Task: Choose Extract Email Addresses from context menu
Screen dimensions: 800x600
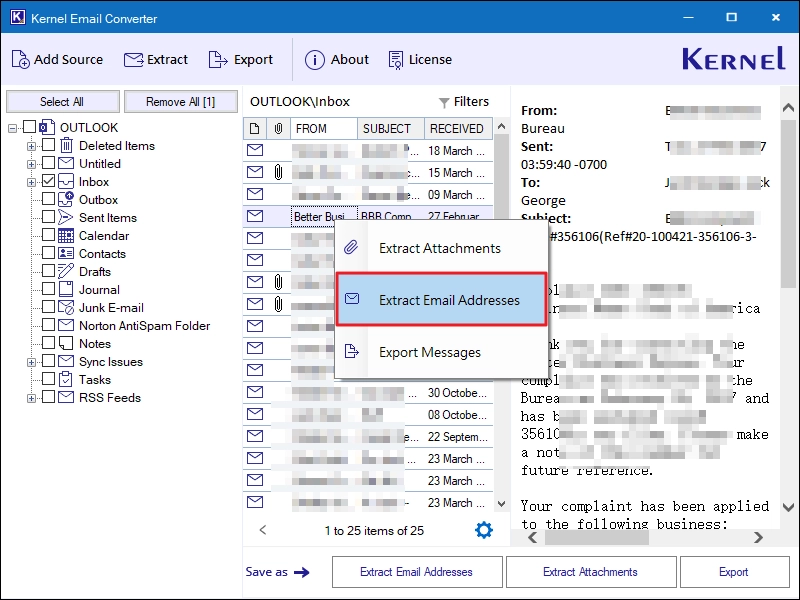Action: point(441,300)
